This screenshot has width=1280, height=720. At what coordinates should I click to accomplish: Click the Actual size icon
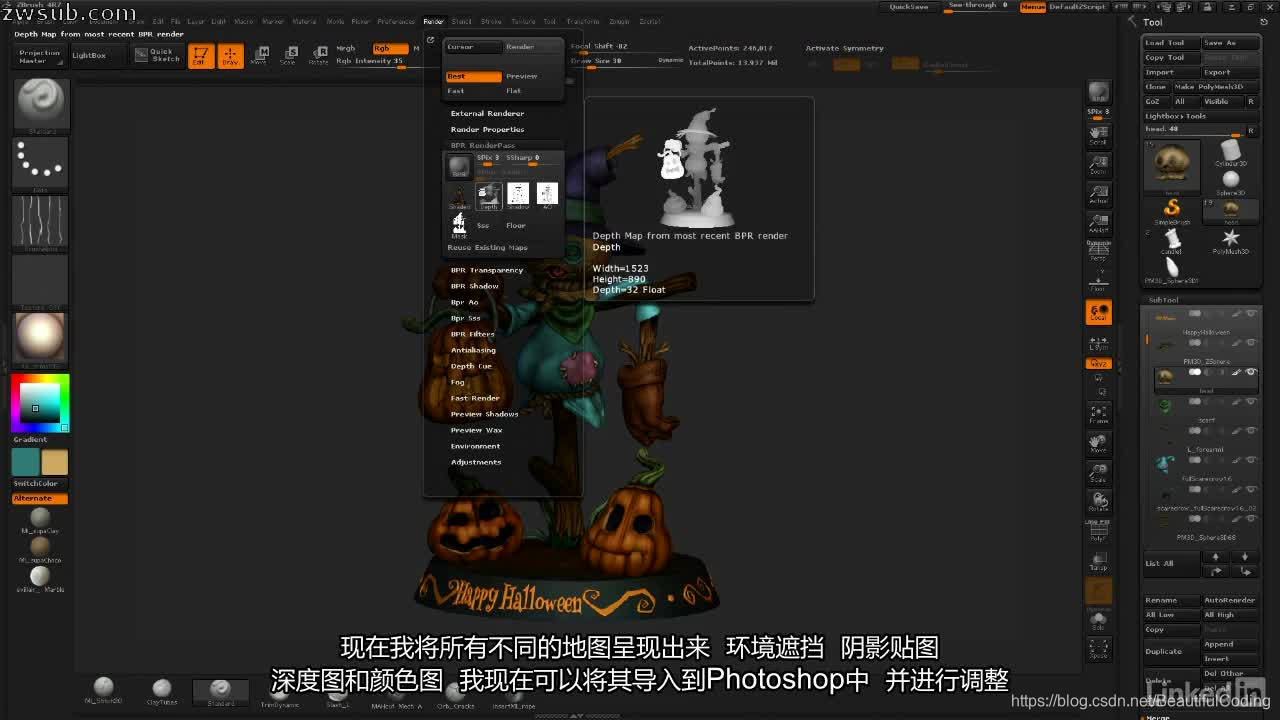click(x=1098, y=194)
